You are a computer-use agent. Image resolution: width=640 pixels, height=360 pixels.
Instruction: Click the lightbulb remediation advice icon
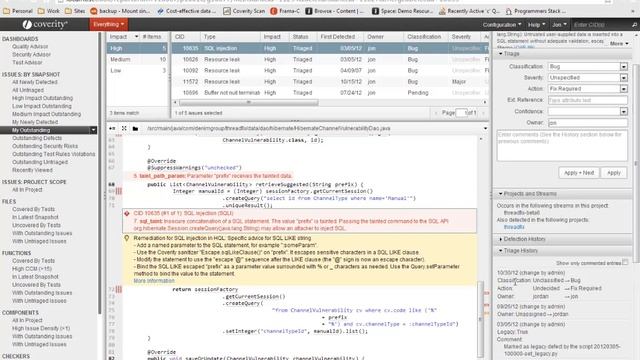coord(127,238)
